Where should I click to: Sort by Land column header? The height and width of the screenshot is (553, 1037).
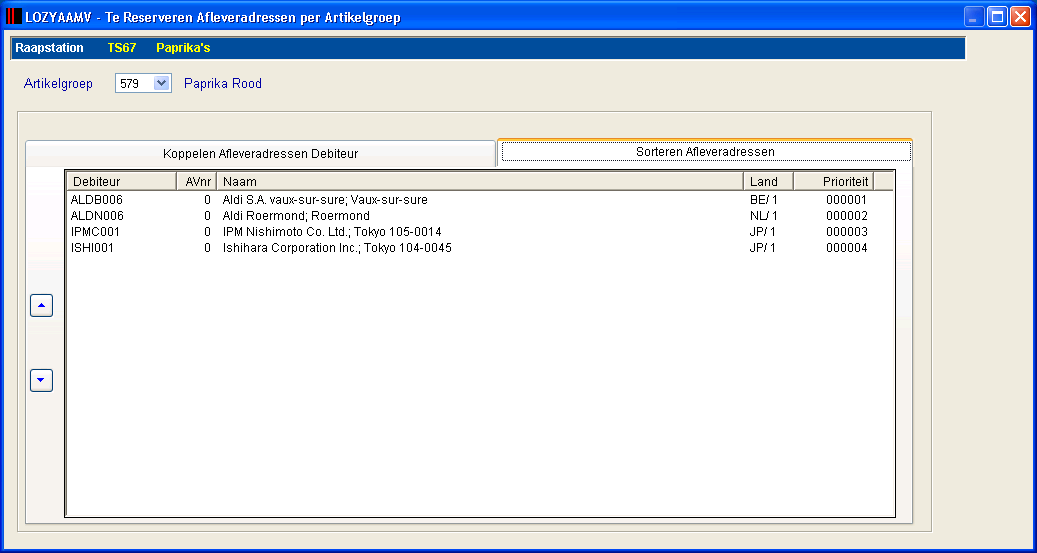[768, 181]
